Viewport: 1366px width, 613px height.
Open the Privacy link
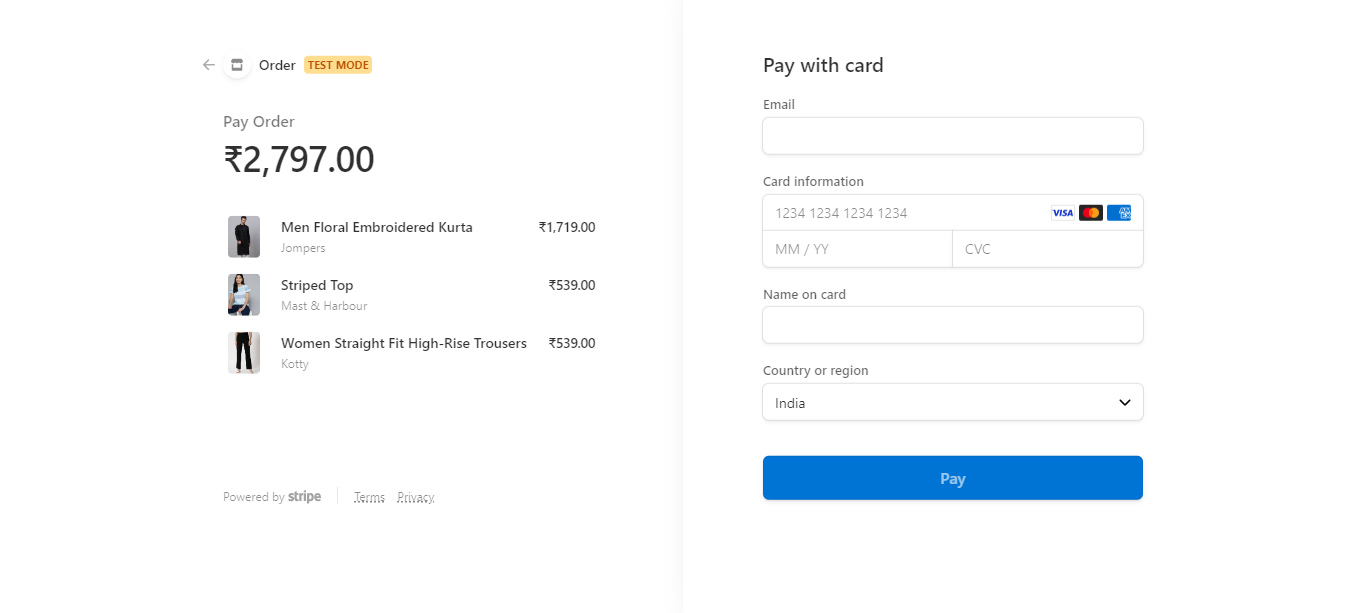(415, 497)
